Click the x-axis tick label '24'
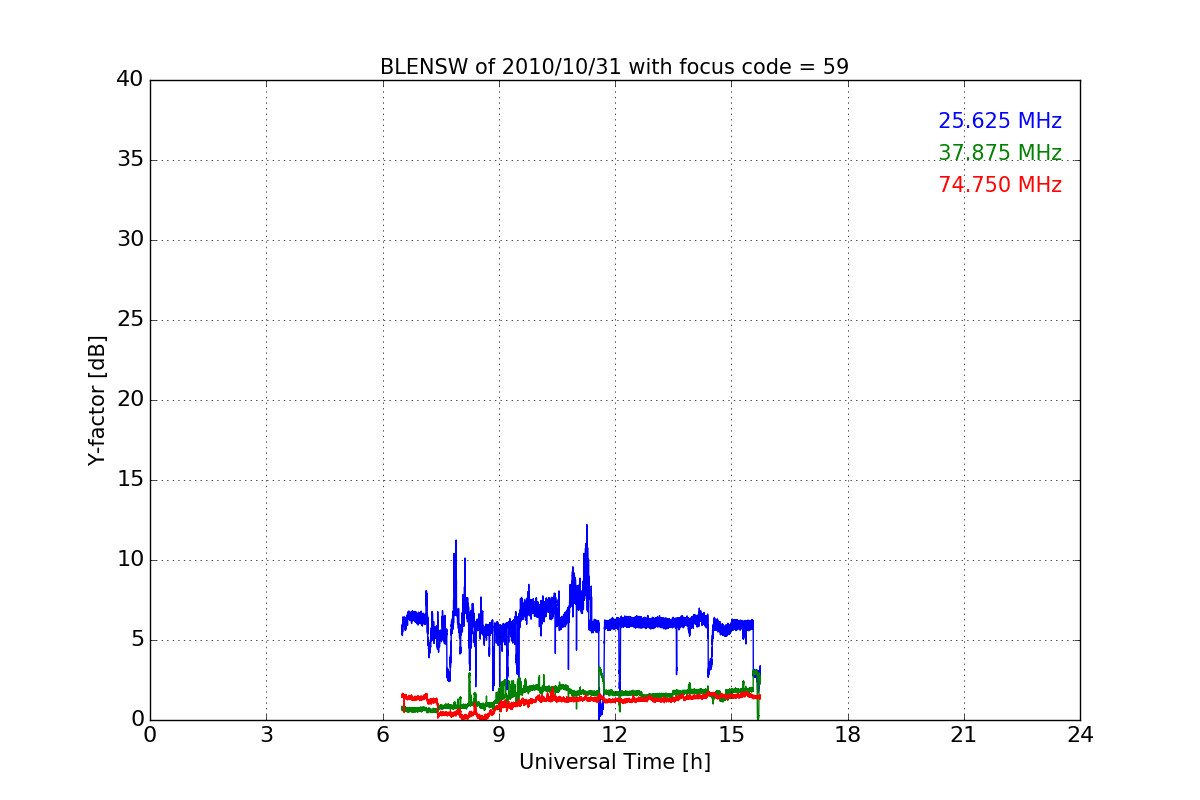The width and height of the screenshot is (1200, 800). click(x=1080, y=735)
